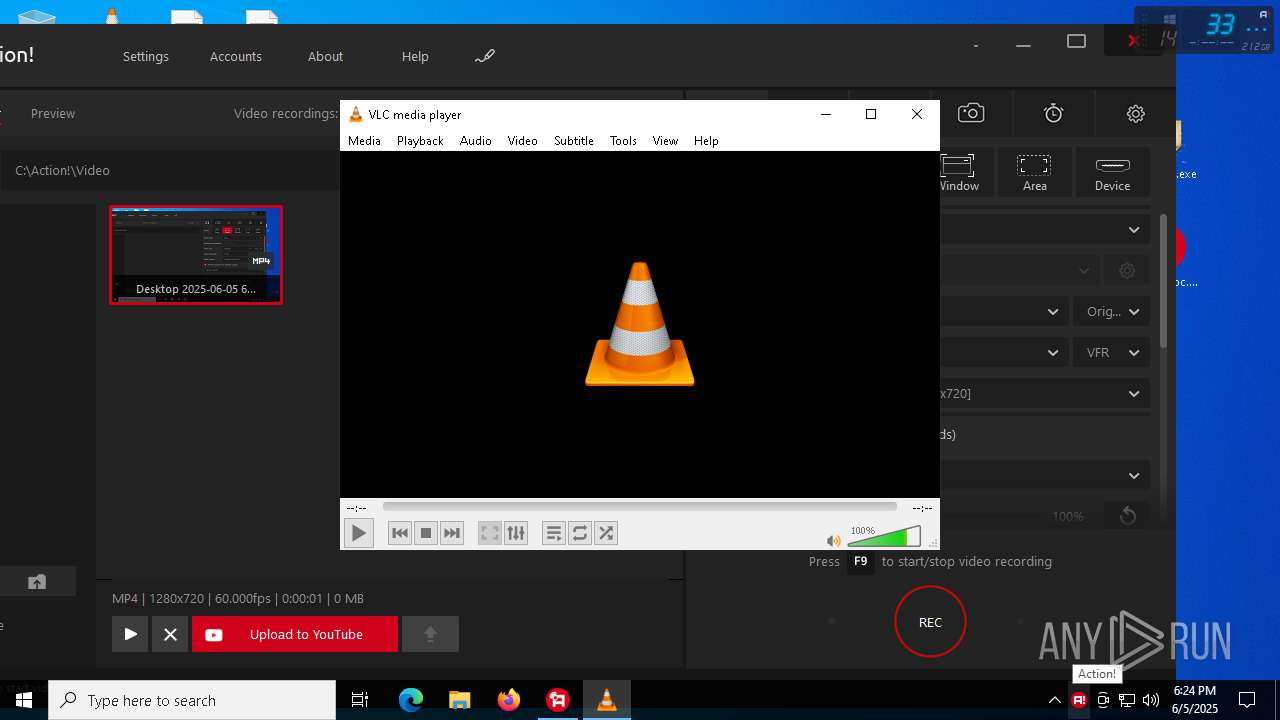
Task: Click Upload to YouTube button
Action: coord(295,634)
